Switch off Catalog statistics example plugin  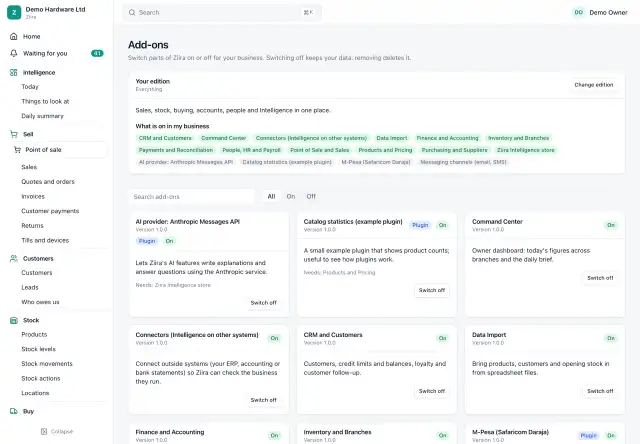click(x=431, y=290)
